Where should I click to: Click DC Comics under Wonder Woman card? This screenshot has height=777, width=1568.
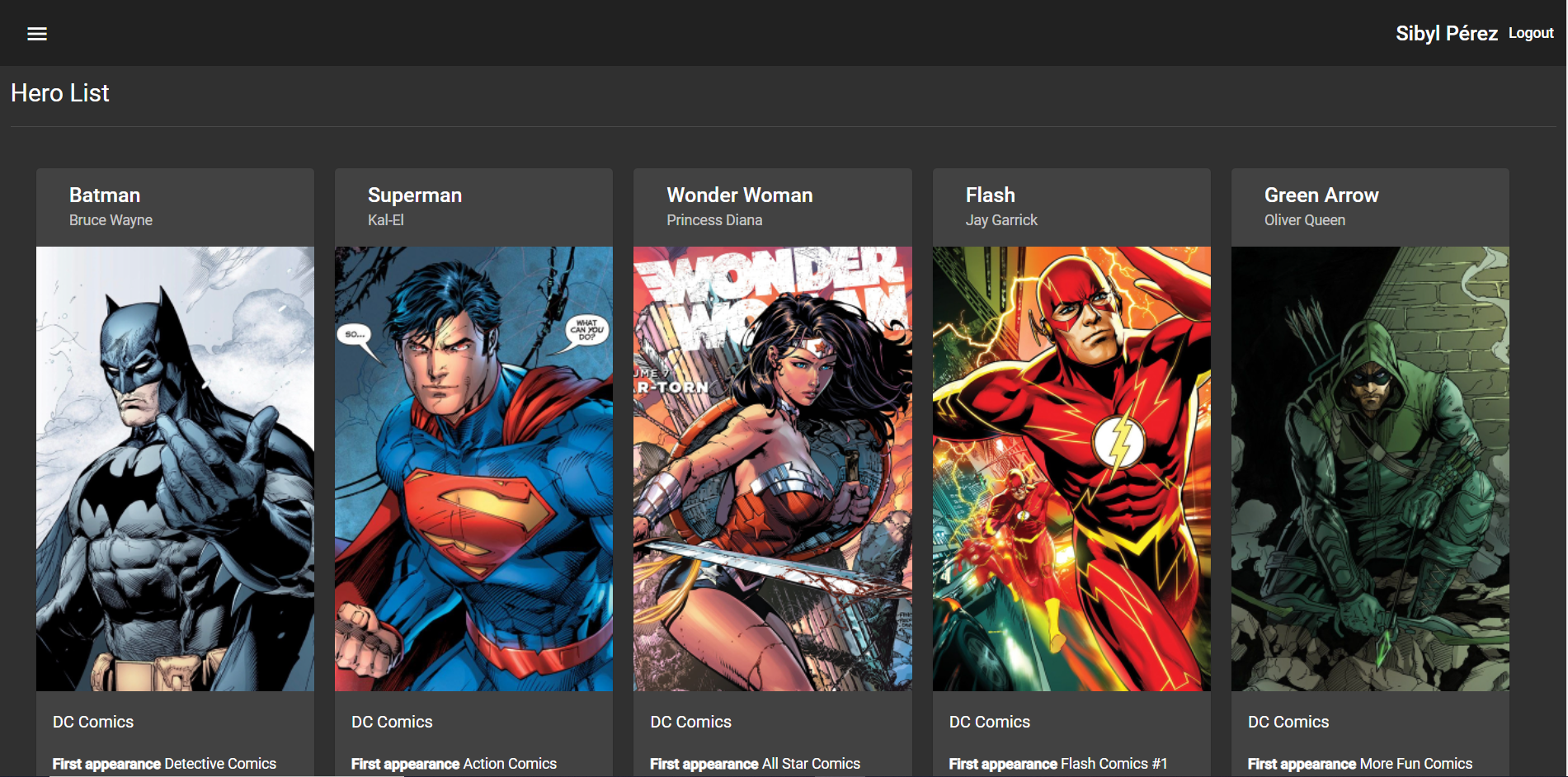[690, 722]
